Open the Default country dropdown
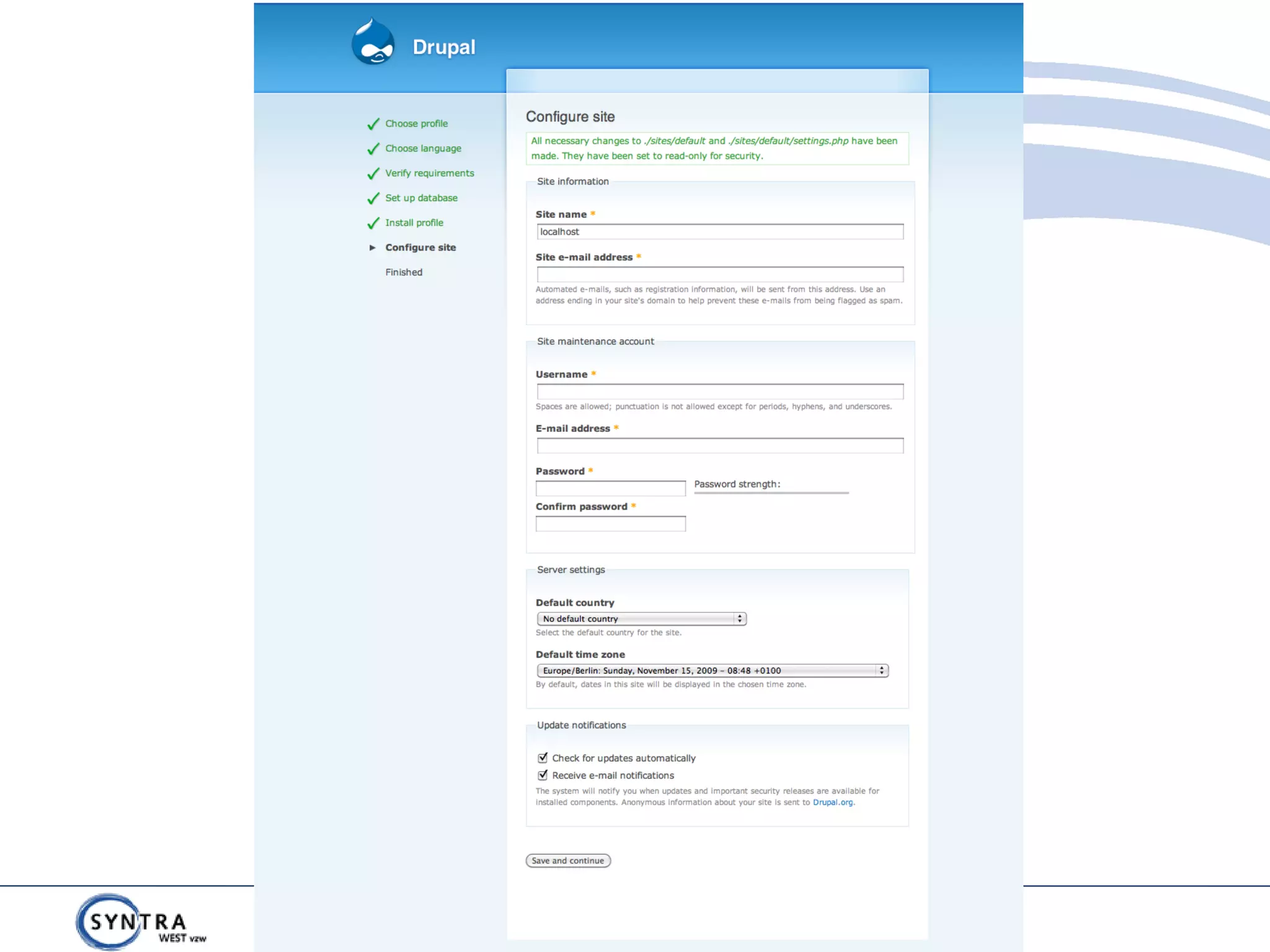The height and width of the screenshot is (952, 1270). point(641,619)
